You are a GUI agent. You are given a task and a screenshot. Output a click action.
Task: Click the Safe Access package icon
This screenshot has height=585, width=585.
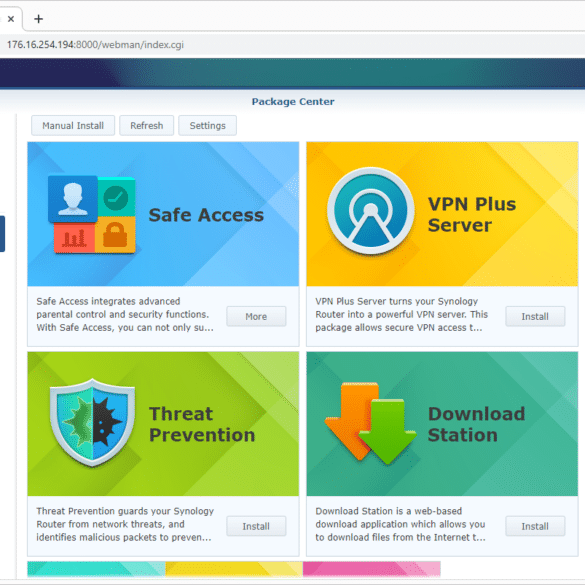92,215
